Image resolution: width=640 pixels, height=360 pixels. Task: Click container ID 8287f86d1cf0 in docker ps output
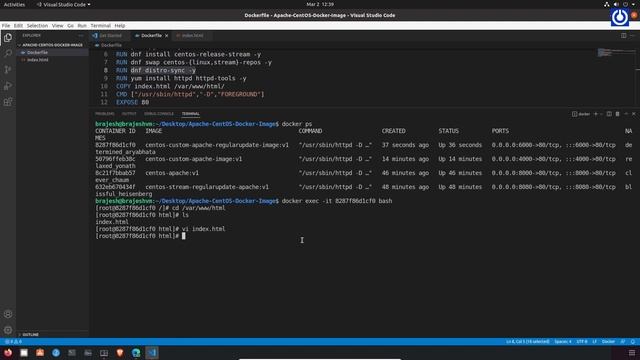[x=115, y=145]
